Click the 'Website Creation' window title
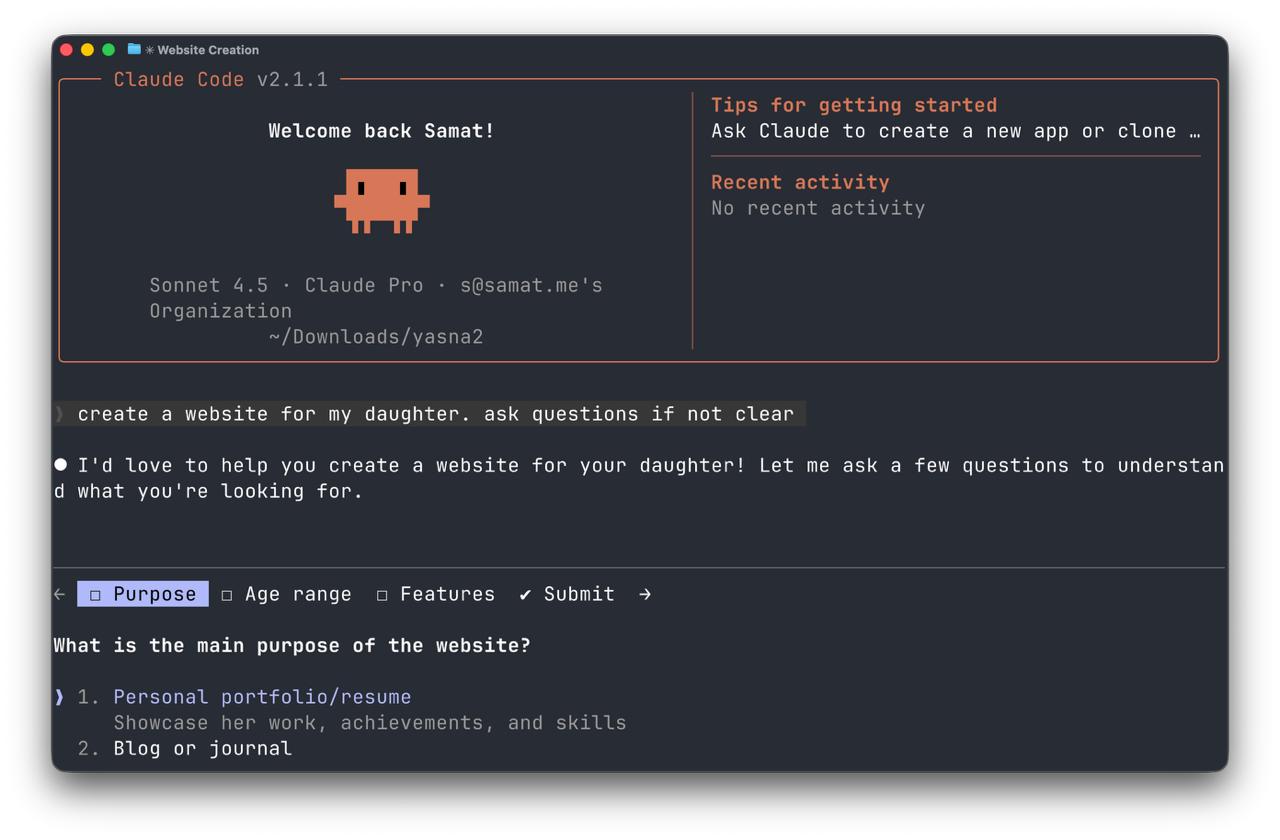 (208, 50)
